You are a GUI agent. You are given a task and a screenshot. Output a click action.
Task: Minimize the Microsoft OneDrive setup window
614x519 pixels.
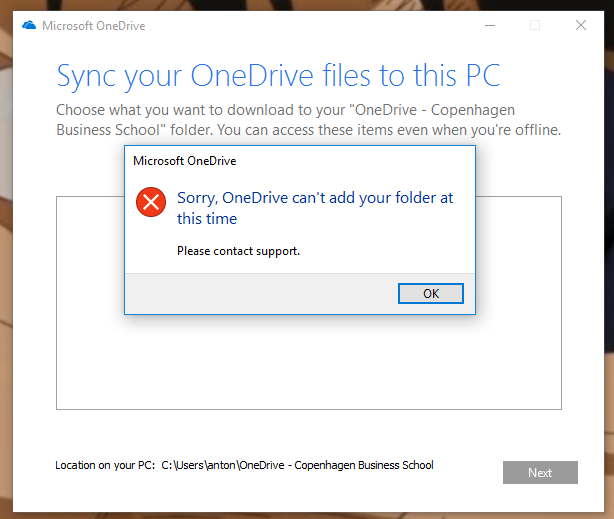pyautogui.click(x=490, y=25)
